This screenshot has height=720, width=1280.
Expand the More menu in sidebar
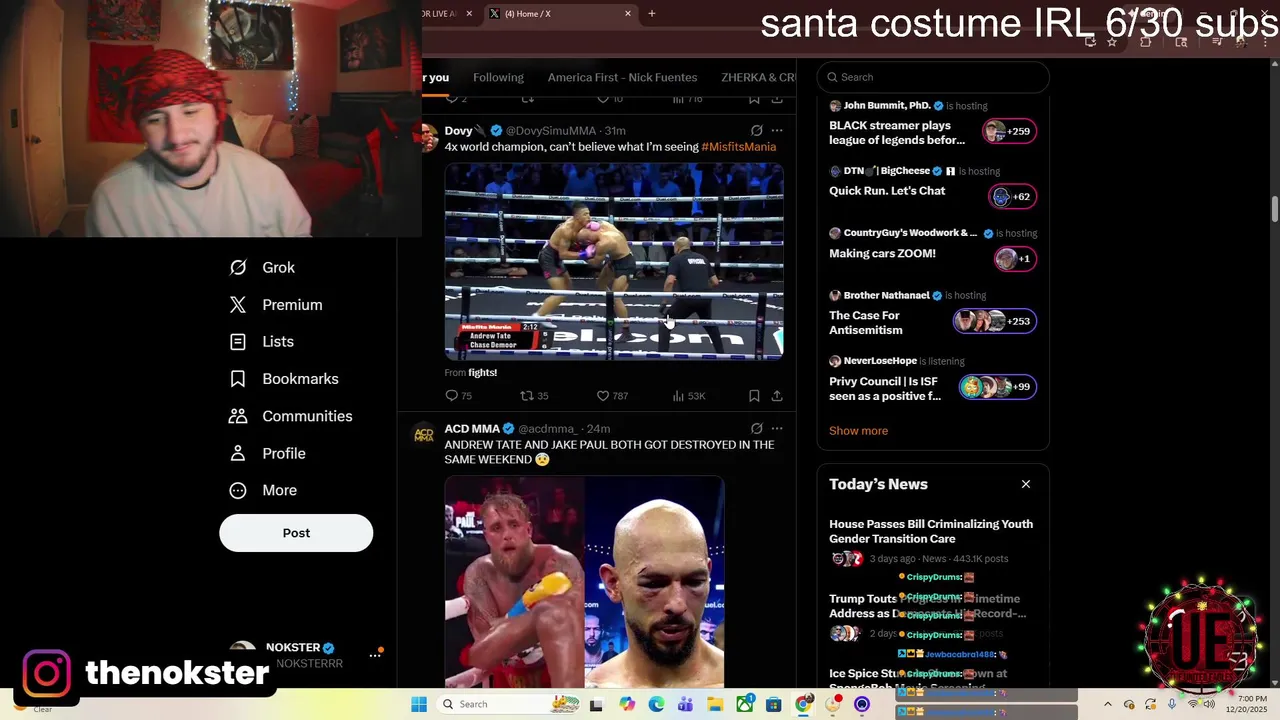pos(264,490)
